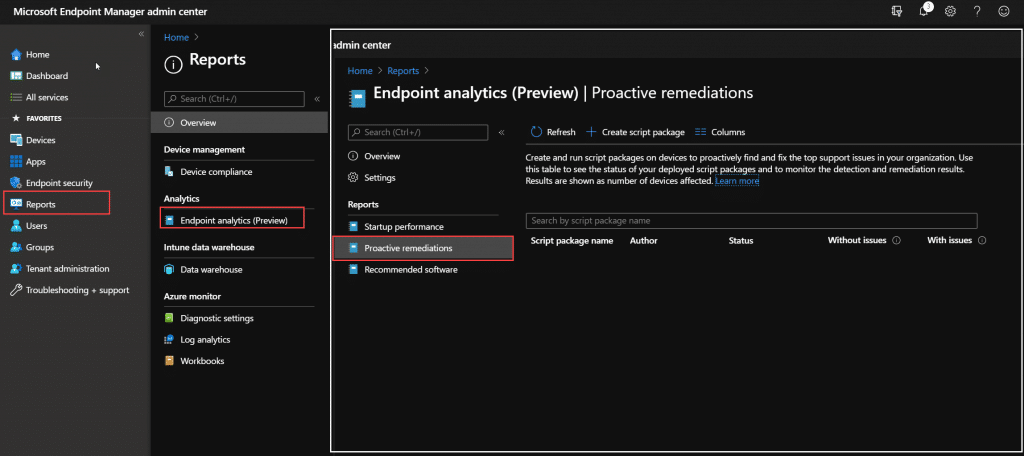The width and height of the screenshot is (1024, 456).
Task: Open Troubleshooting + support
Action: (78, 290)
